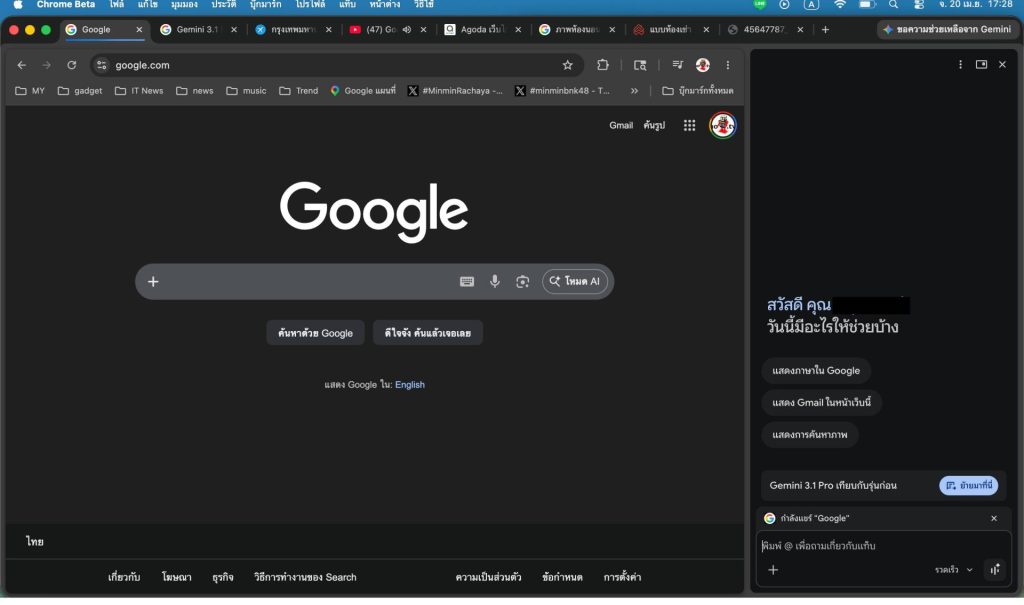The image size is (1024, 605).
Task: Open the Google apps grid
Action: (689, 125)
